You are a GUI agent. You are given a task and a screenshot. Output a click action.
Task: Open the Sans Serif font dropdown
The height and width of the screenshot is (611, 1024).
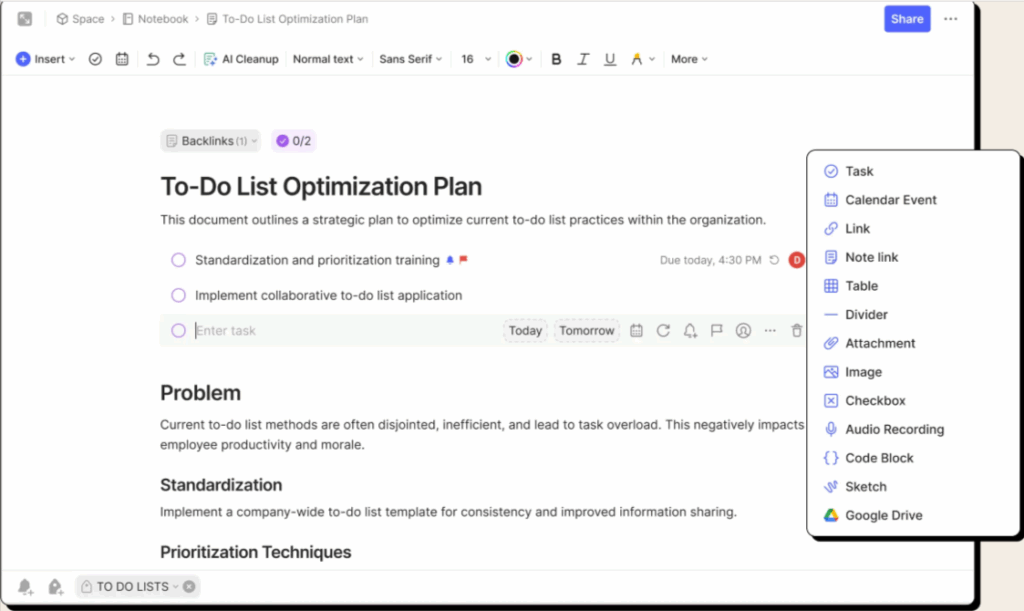tap(410, 59)
